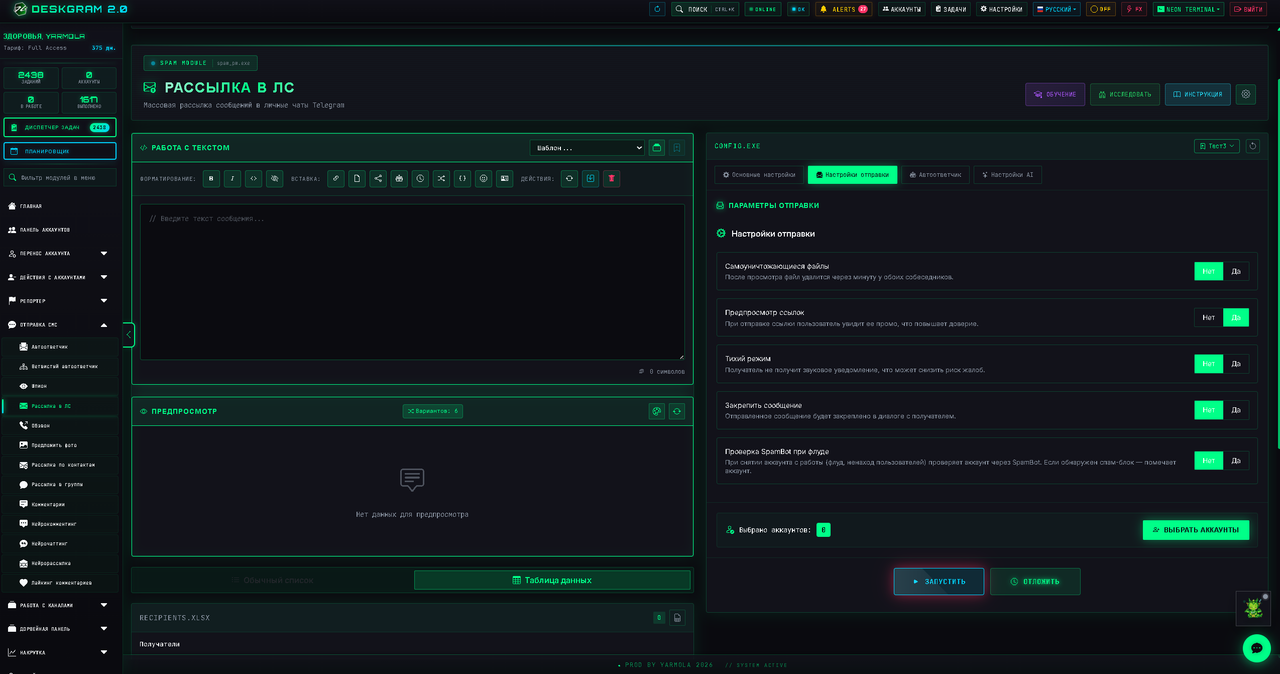Collapse the sidebar with the arrow handle

coord(128,334)
